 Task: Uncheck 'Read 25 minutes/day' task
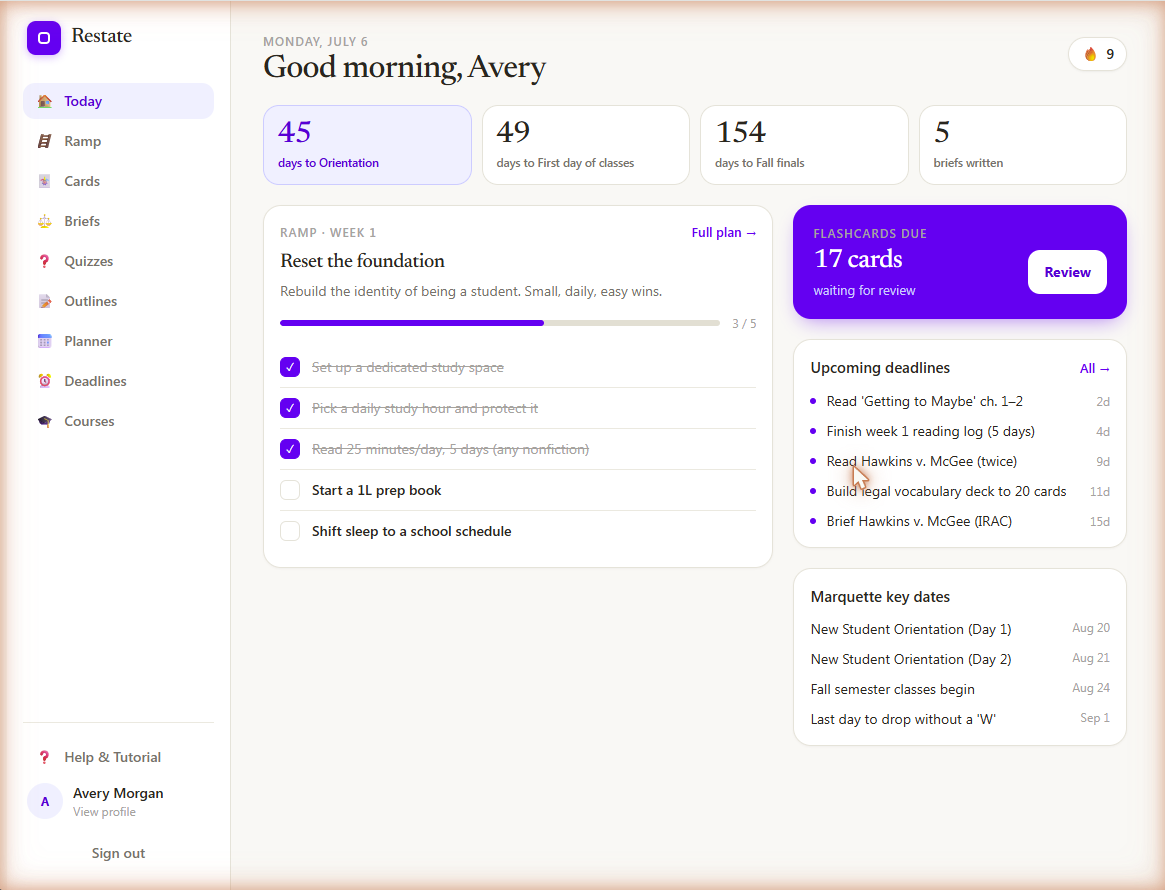[290, 449]
